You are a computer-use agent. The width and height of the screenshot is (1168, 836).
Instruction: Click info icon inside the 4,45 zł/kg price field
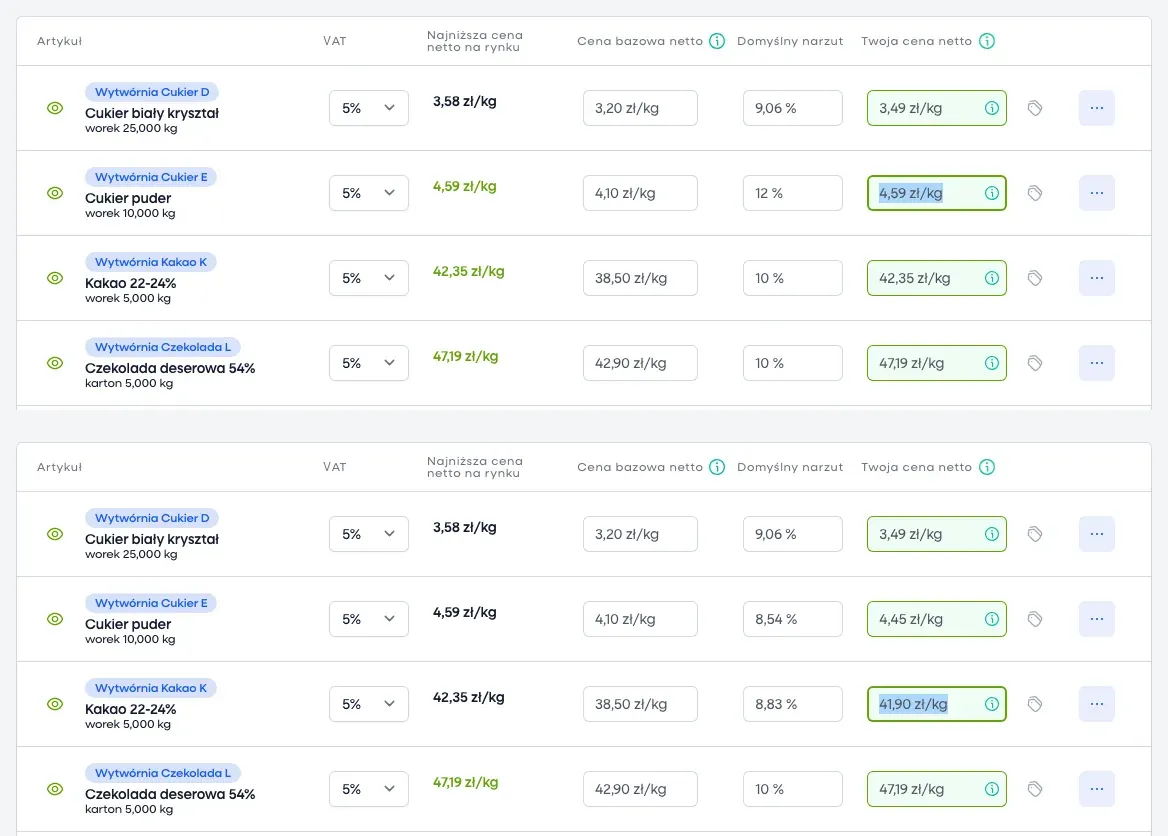tap(991, 619)
